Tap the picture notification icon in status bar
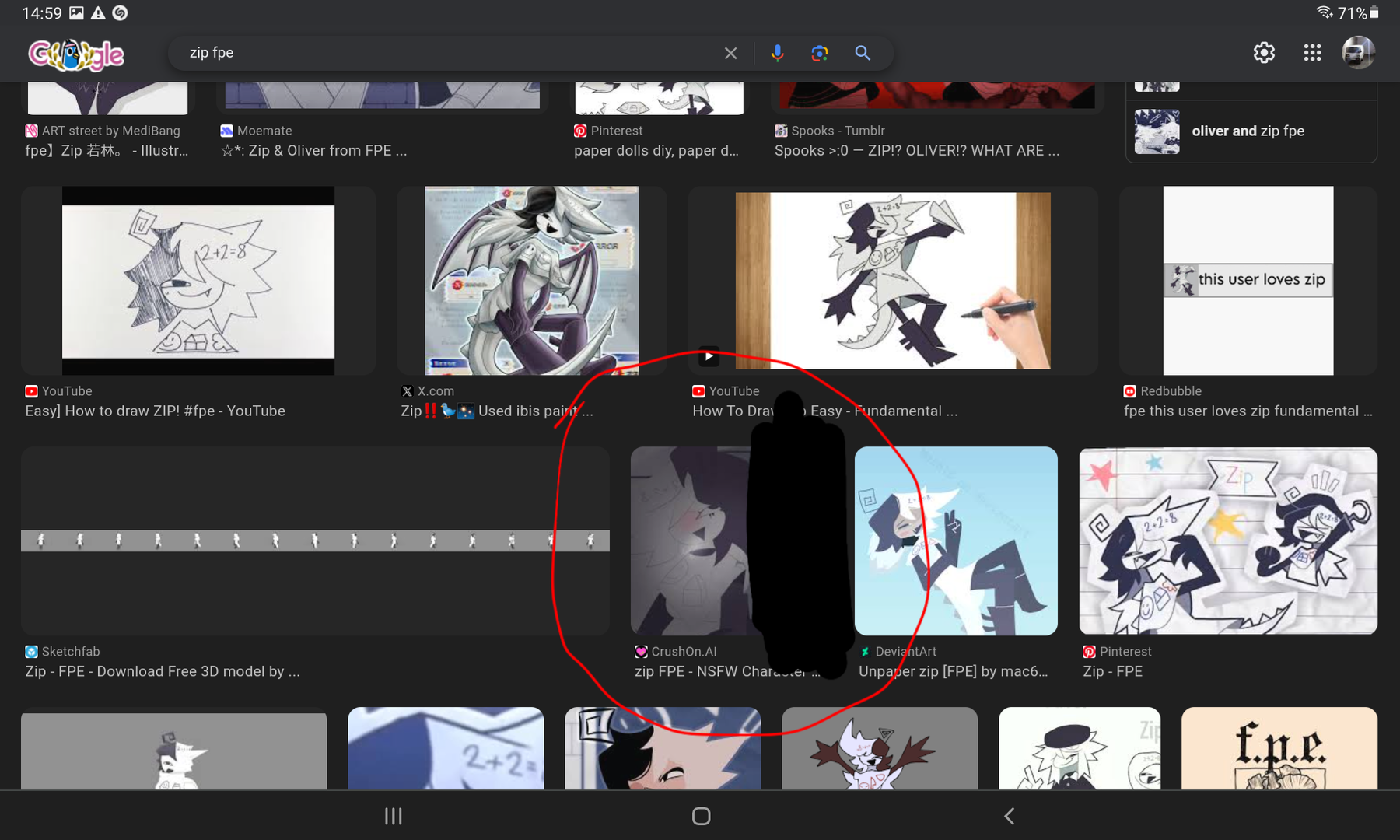The image size is (1400, 840). 76,13
